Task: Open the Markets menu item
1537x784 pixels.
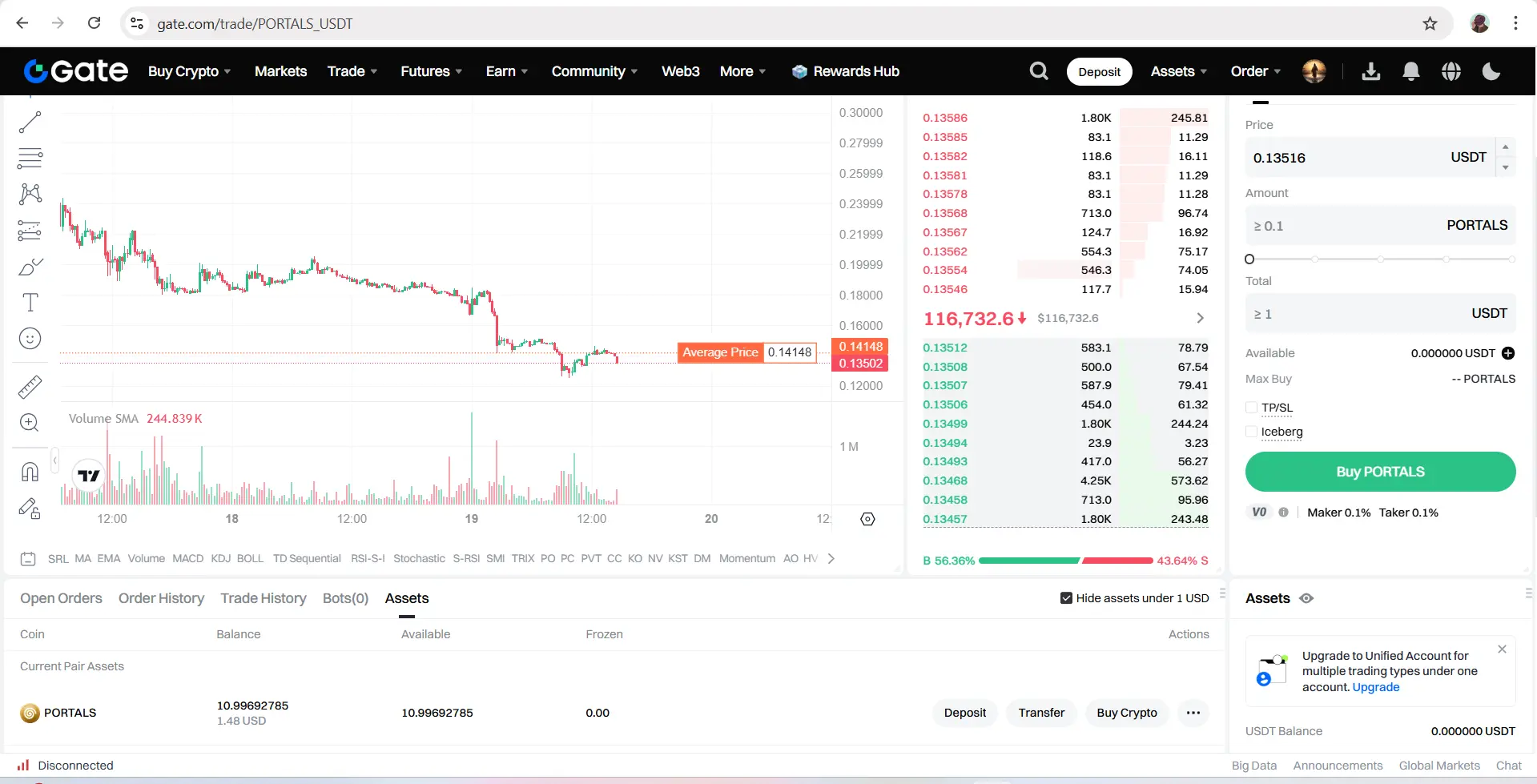Action: tap(280, 71)
